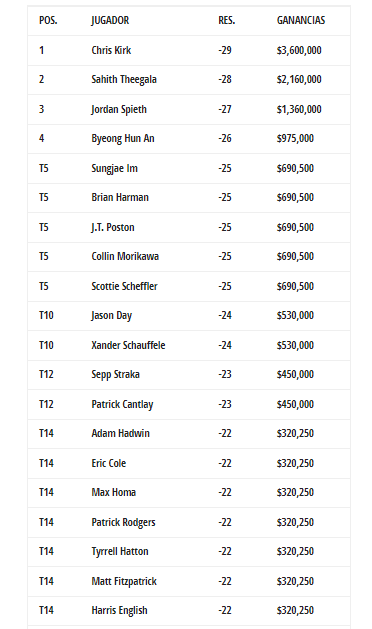372x629 pixels.
Task: Click the GANANCIAS column header
Action: point(301,20)
